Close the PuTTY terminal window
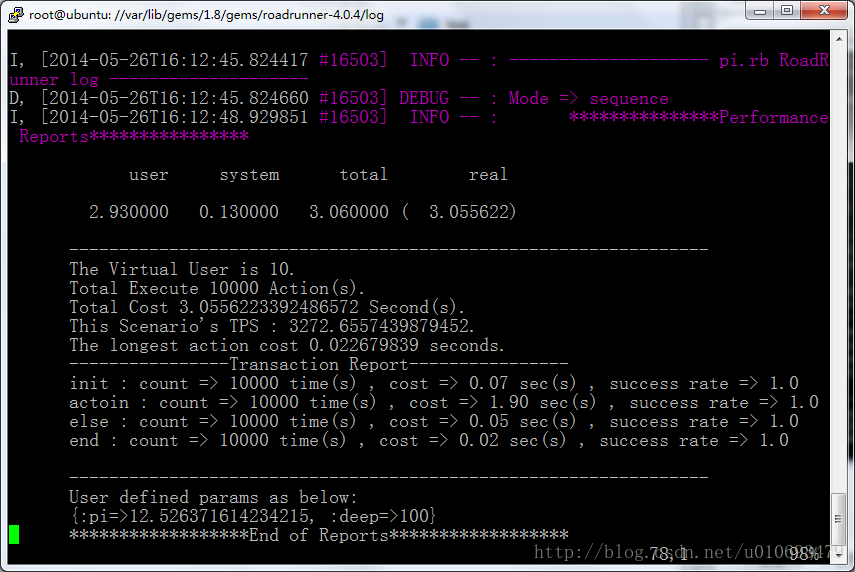The image size is (855, 572). [x=824, y=10]
